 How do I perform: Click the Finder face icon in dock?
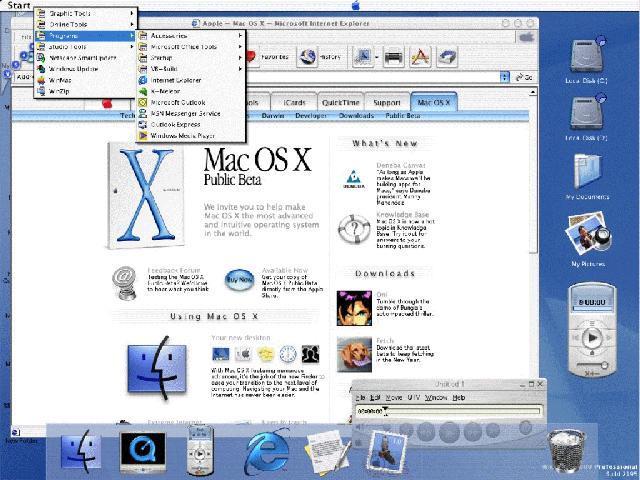click(x=81, y=452)
